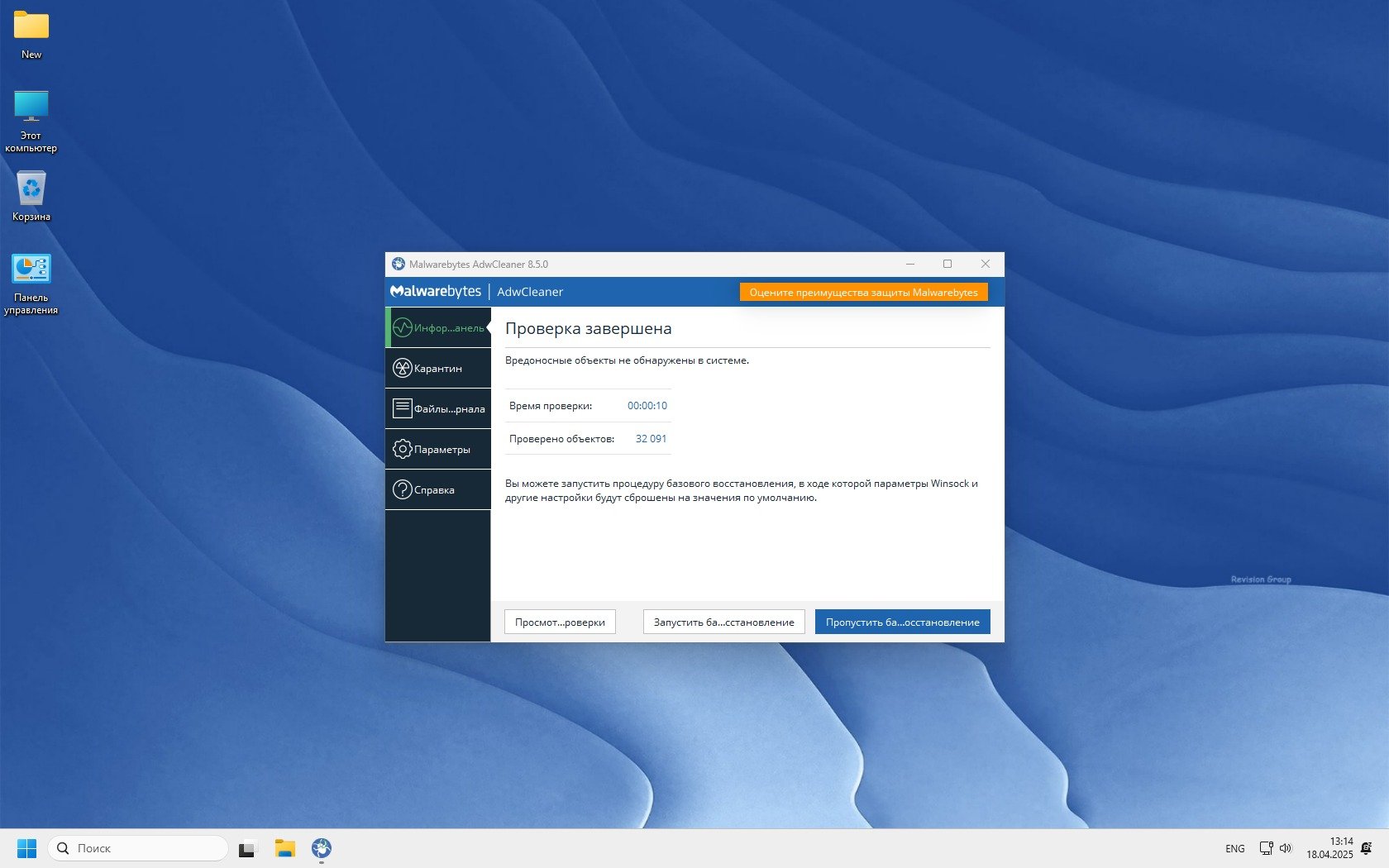Viewport: 1389px width, 868px height.
Task: Select the Этот компьютер desktop icon
Action: (x=31, y=107)
